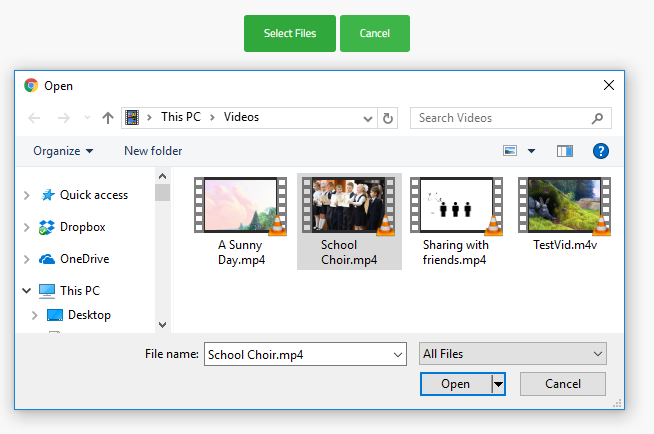The image size is (654, 434).
Task: Click the Change your view icon
Action: 511,151
